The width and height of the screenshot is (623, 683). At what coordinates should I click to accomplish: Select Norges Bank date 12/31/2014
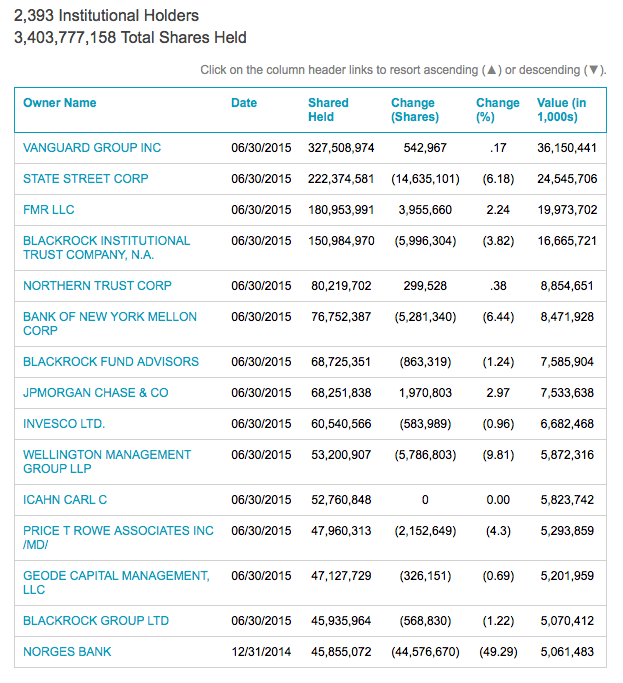click(x=261, y=652)
